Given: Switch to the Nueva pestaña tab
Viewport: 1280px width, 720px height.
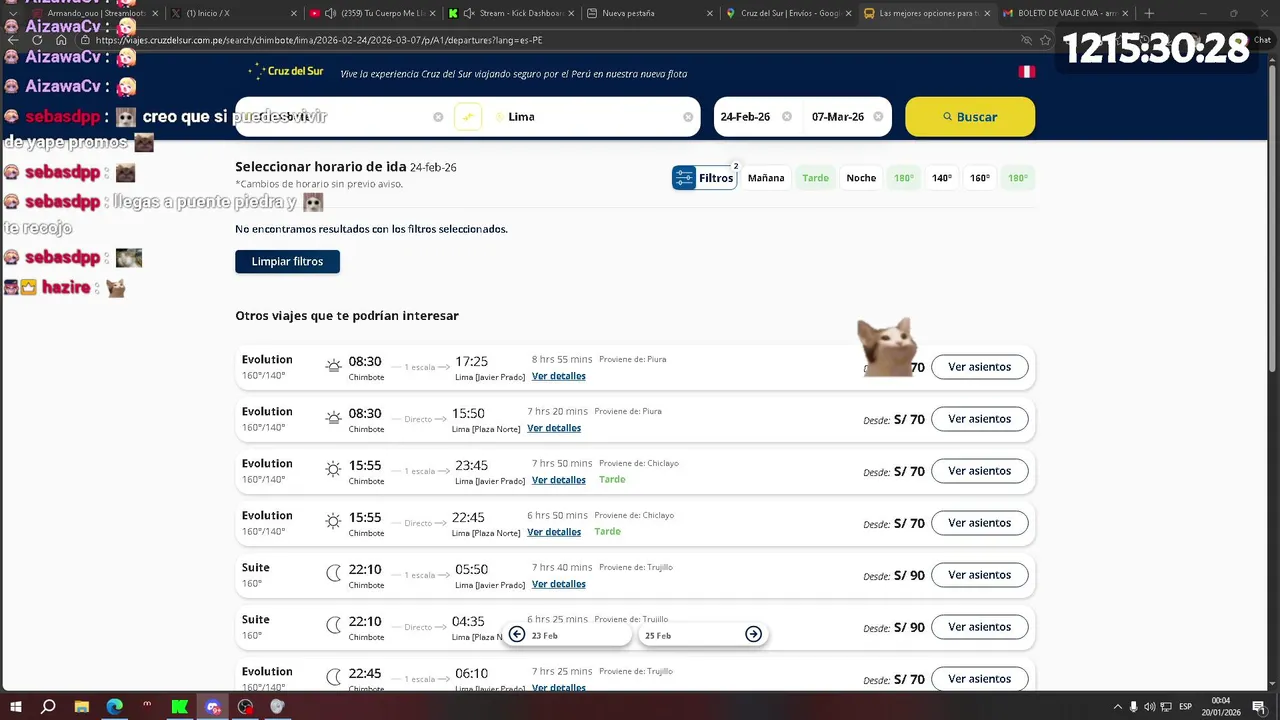Looking at the screenshot, I should pos(649,13).
